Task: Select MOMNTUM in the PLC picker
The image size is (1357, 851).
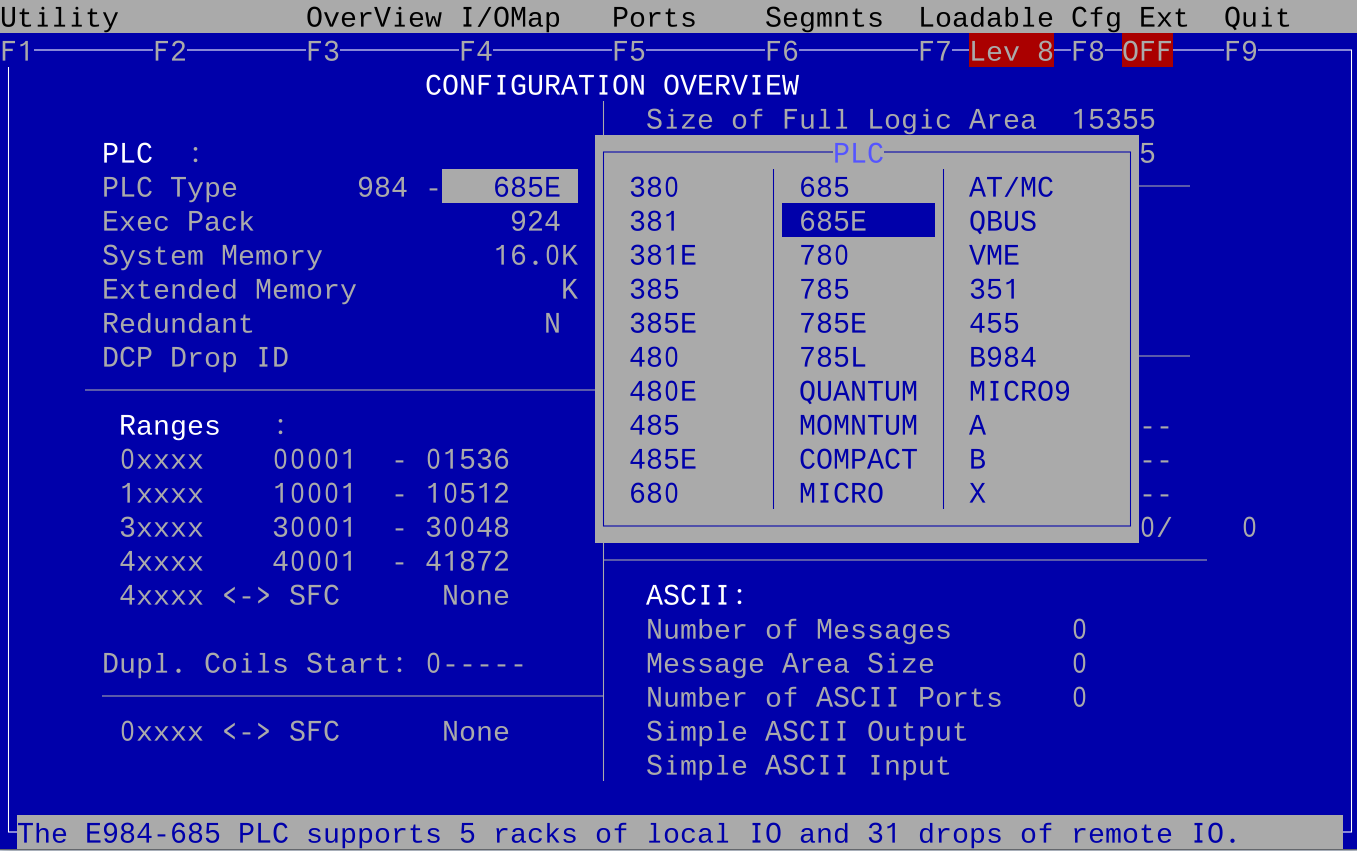Action: point(857,425)
